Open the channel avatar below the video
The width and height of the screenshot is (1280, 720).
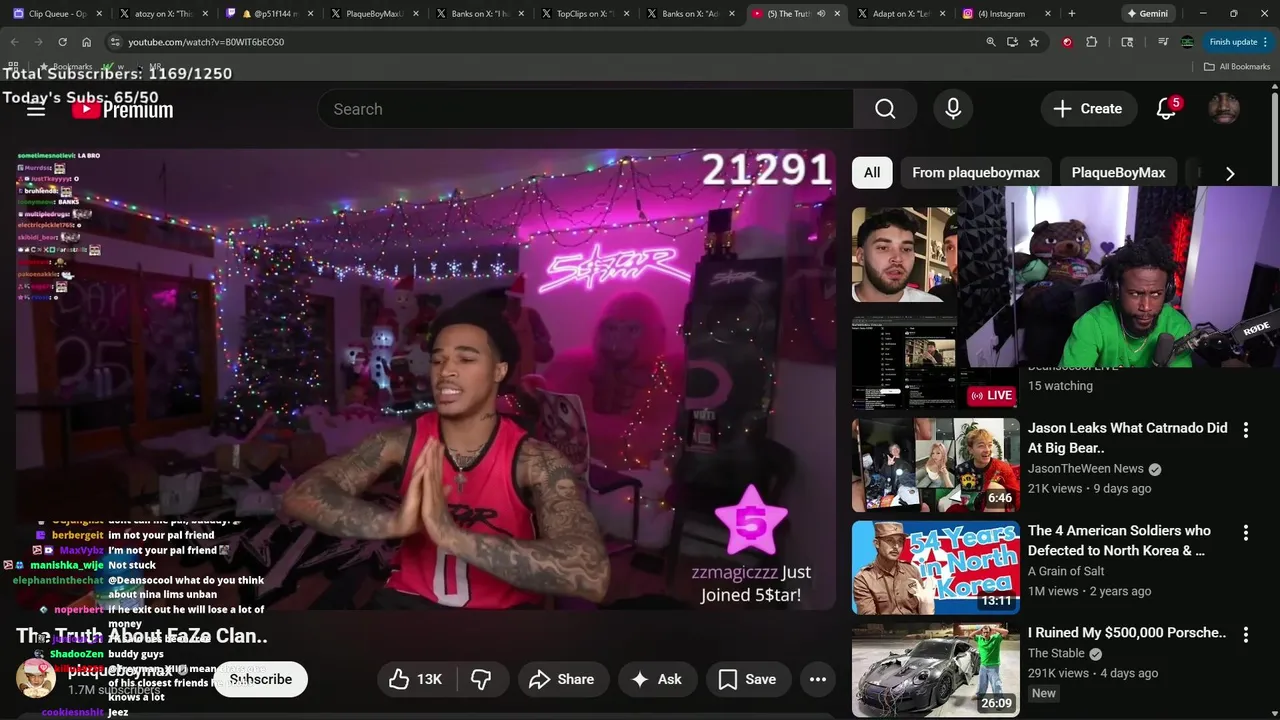[36, 679]
